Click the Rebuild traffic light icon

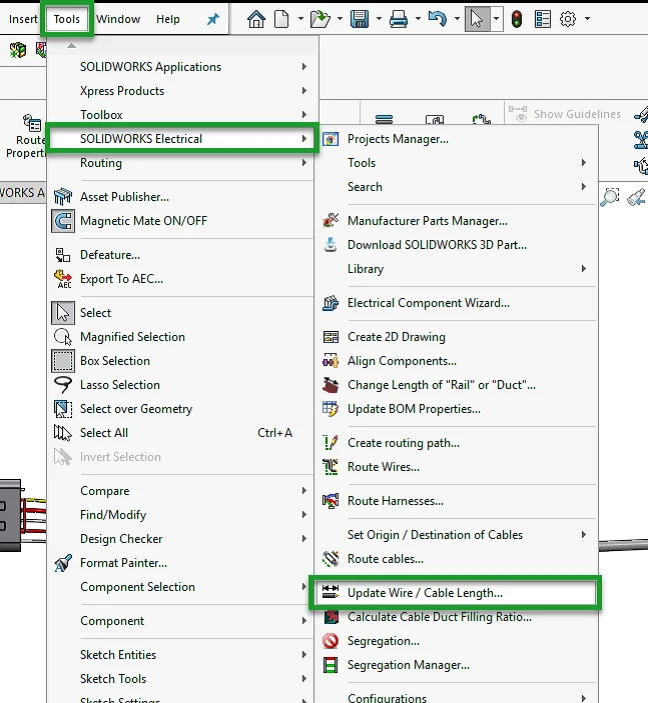[516, 19]
